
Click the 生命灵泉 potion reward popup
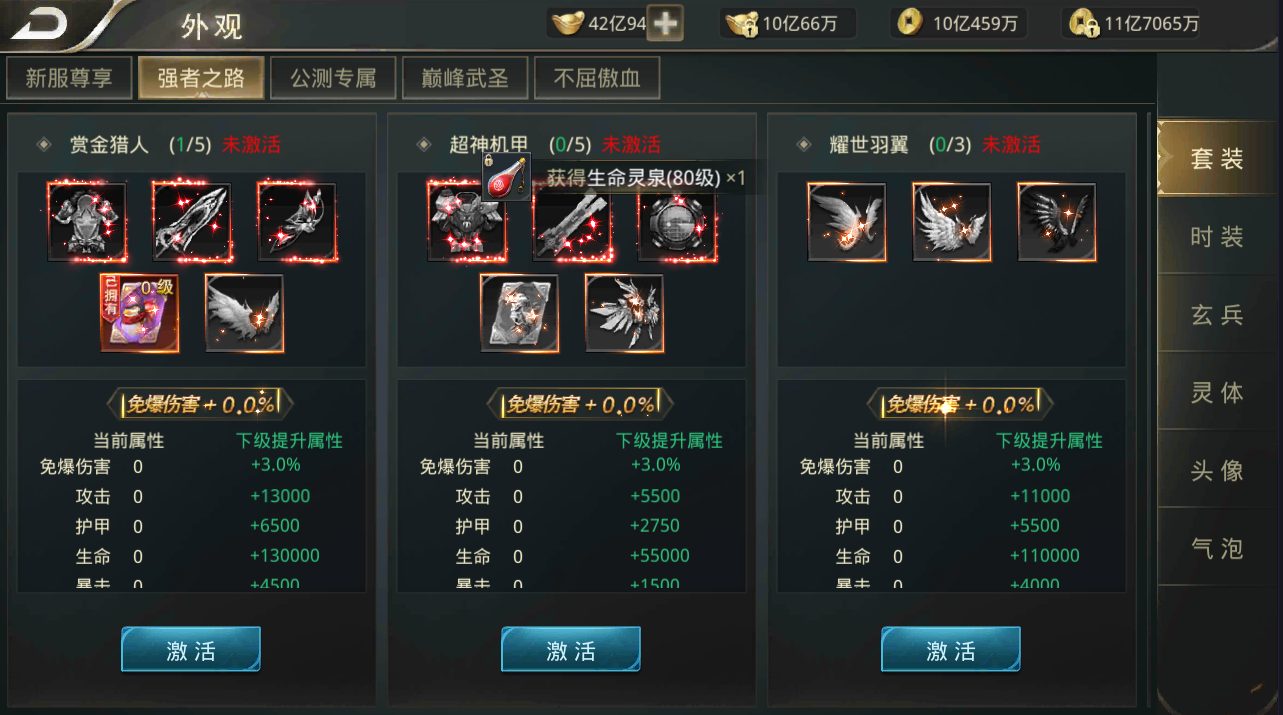(614, 179)
